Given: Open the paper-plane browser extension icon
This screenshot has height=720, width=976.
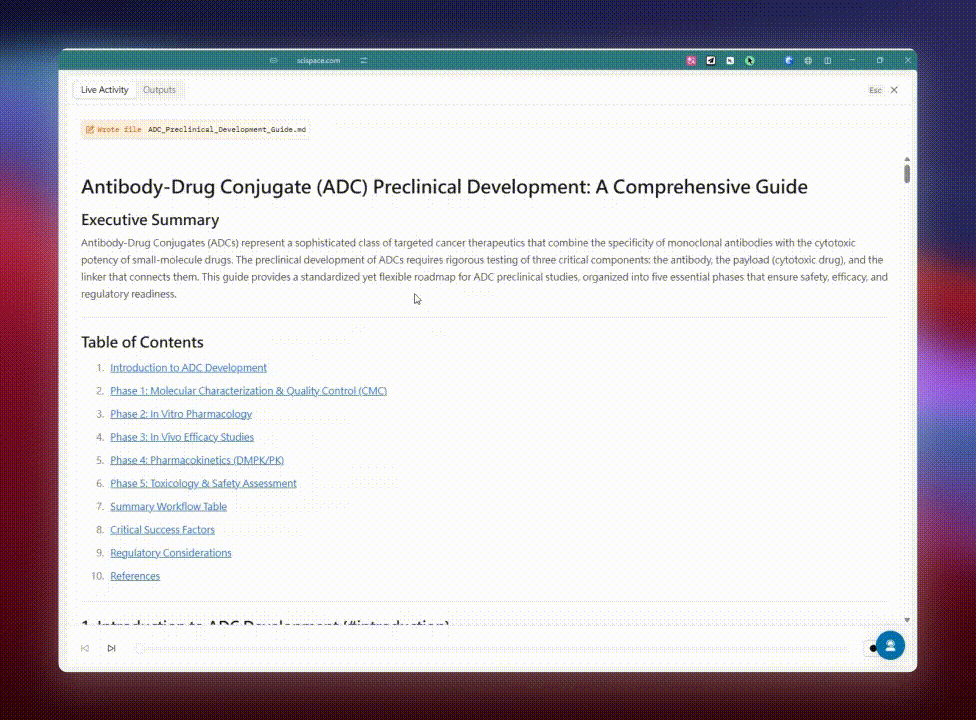Looking at the screenshot, I should tap(711, 60).
